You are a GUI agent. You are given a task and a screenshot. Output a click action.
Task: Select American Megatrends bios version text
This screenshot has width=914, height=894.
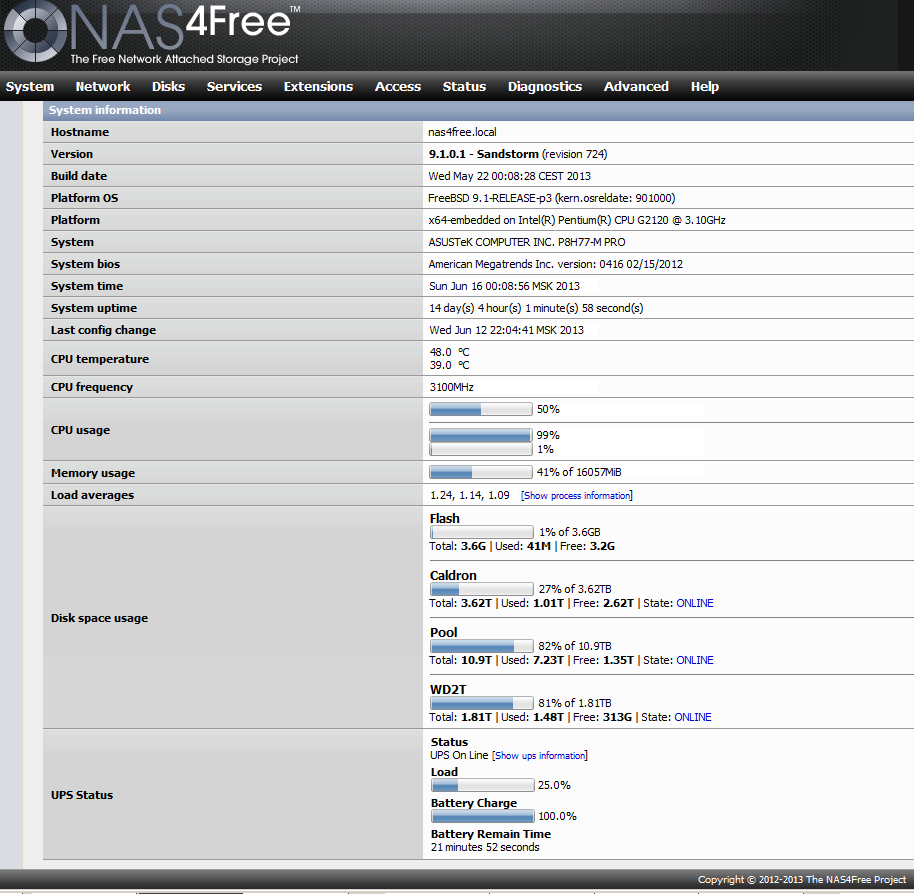point(556,264)
